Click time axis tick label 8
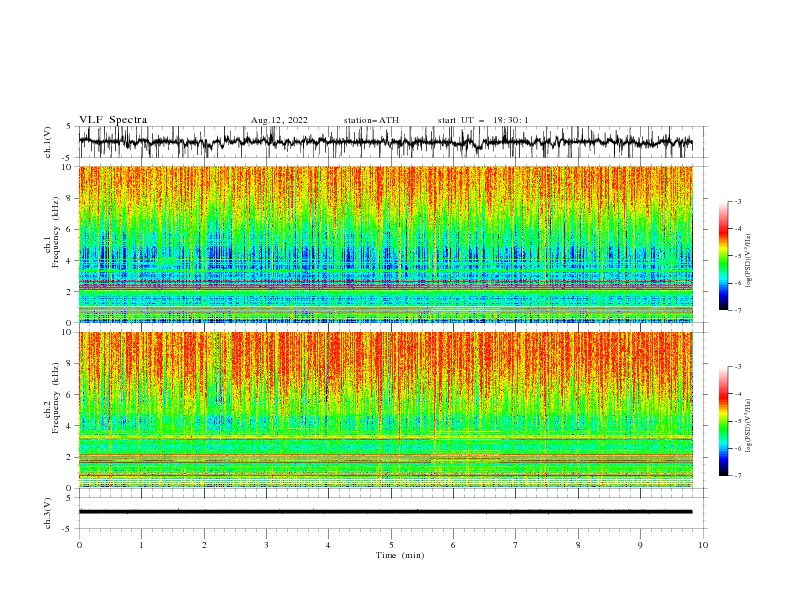This screenshot has height=612, width=792. [x=578, y=545]
